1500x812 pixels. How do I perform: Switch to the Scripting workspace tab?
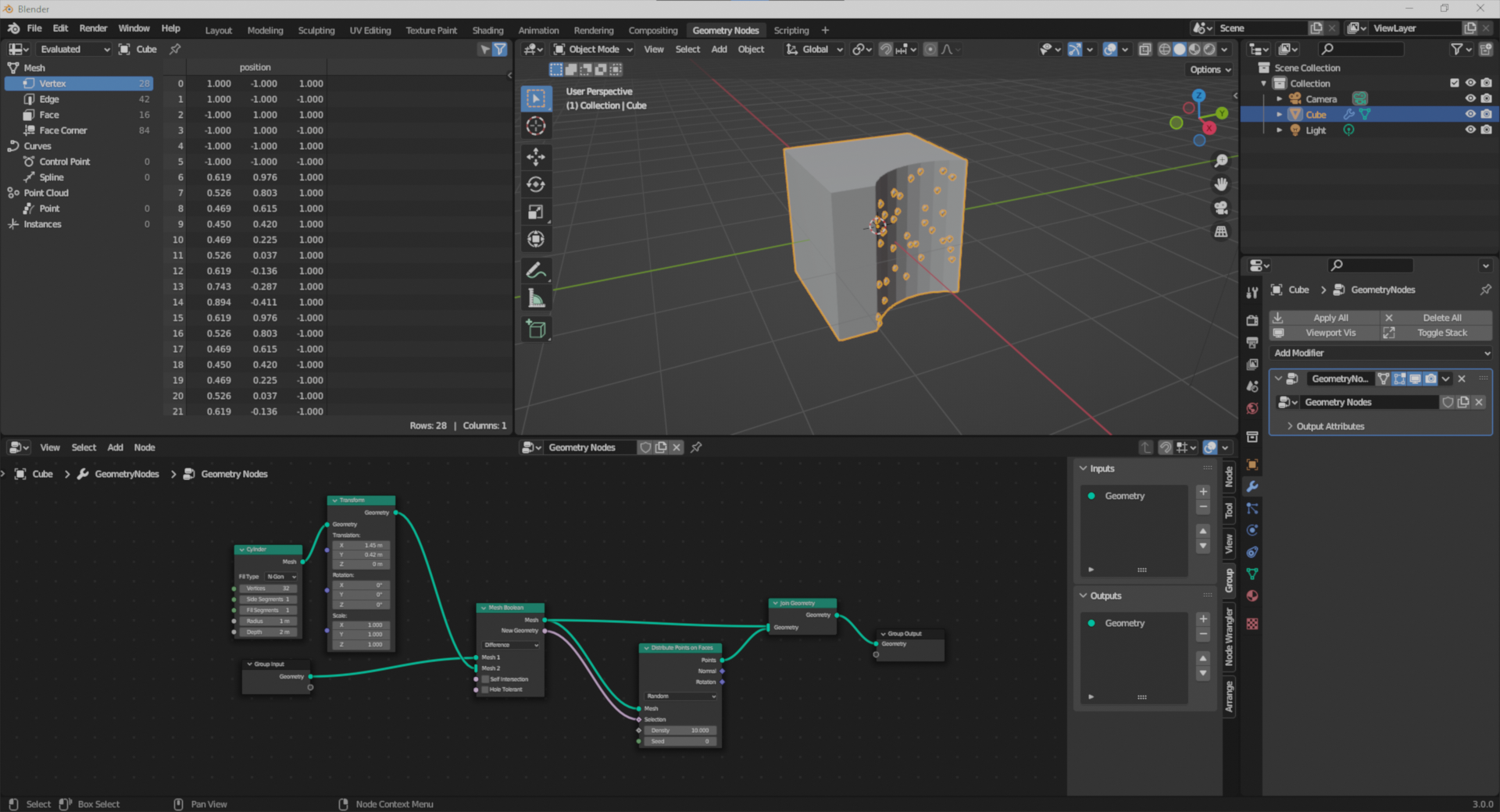click(x=791, y=30)
